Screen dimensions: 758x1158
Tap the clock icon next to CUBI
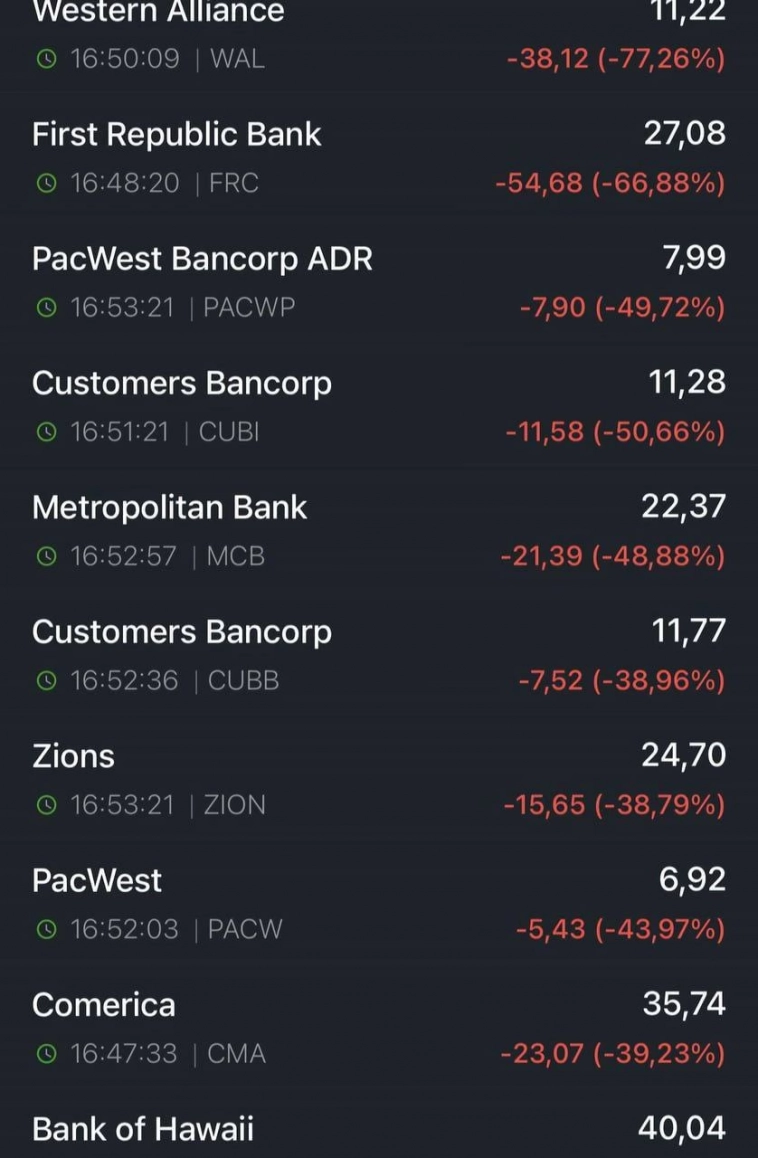pyautogui.click(x=45, y=432)
